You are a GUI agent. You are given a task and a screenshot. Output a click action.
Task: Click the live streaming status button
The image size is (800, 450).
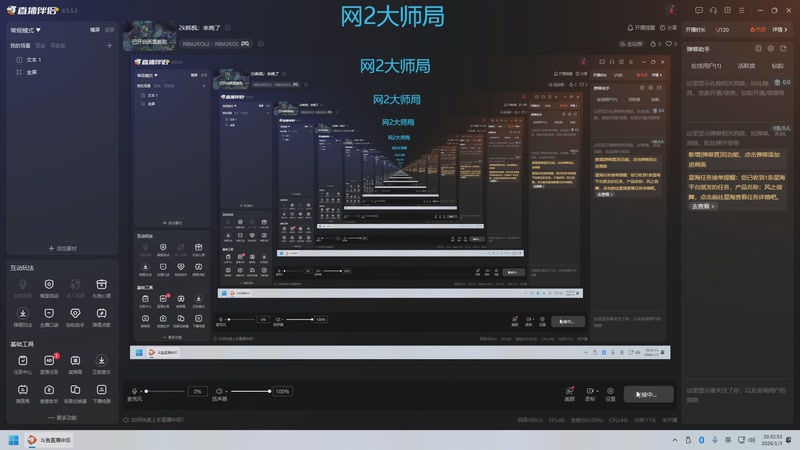tap(648, 394)
